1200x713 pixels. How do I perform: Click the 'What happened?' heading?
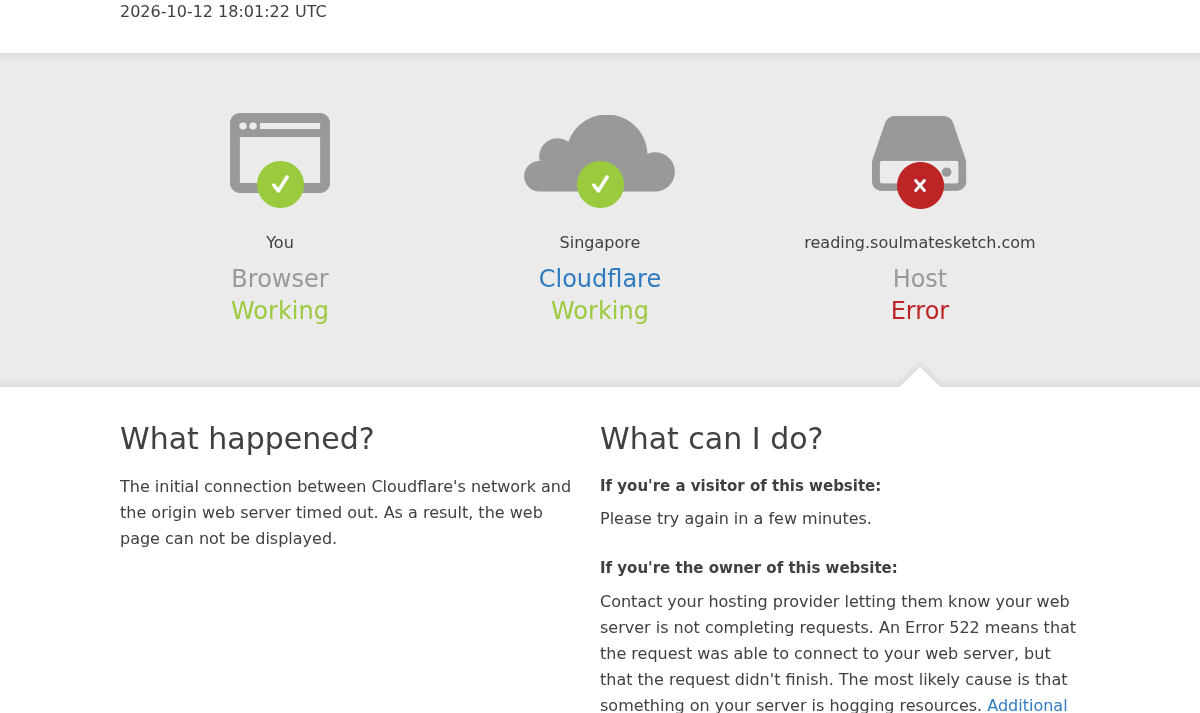(x=247, y=439)
